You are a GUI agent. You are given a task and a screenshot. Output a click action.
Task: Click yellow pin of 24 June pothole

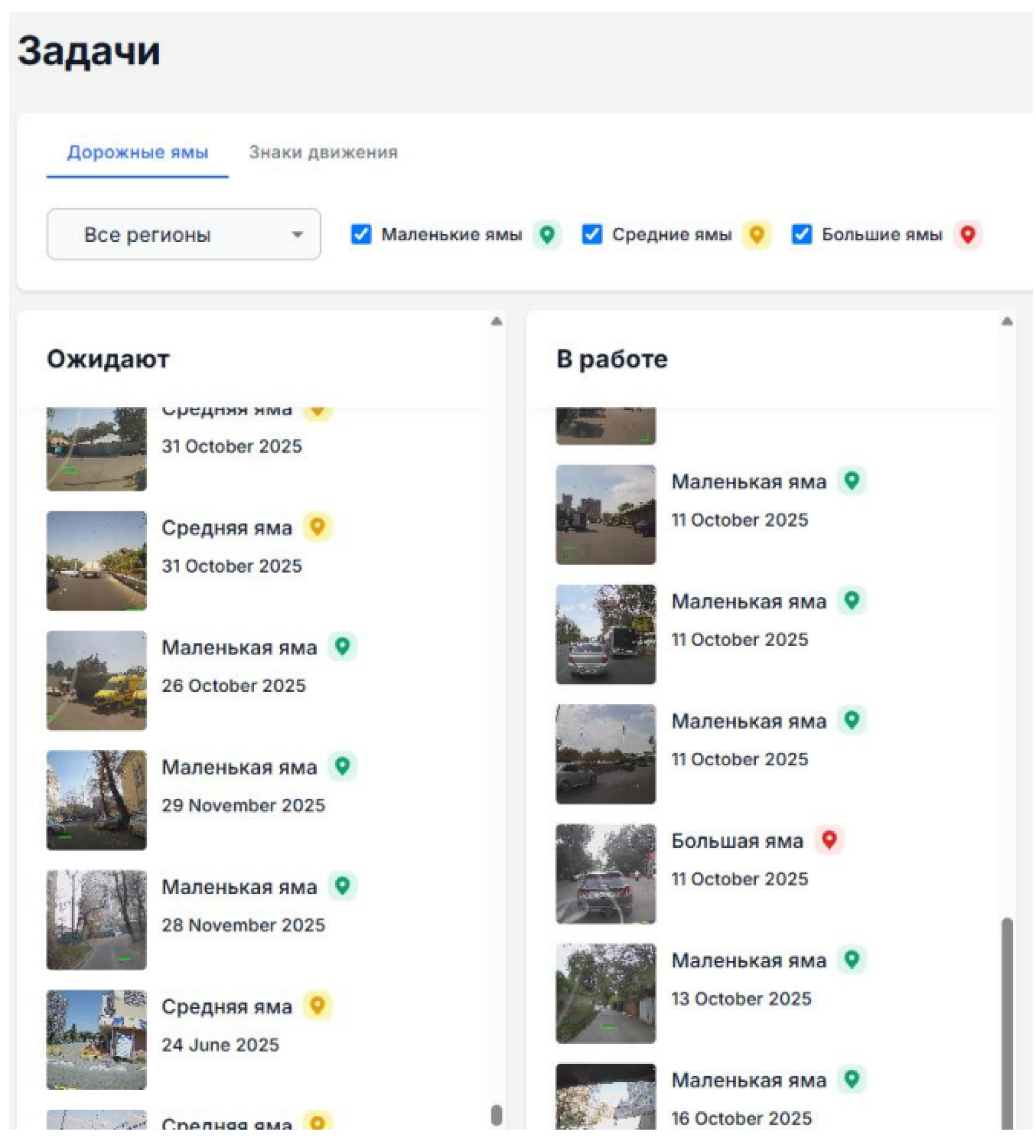(x=318, y=1007)
